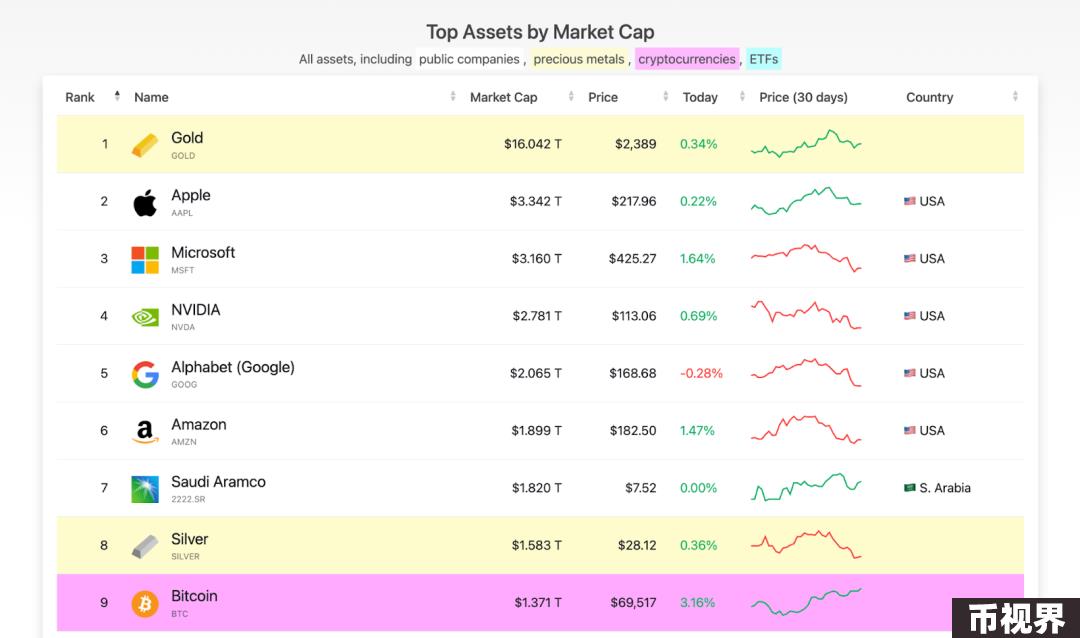
Task: Click the Apple logo icon
Action: [x=145, y=202]
